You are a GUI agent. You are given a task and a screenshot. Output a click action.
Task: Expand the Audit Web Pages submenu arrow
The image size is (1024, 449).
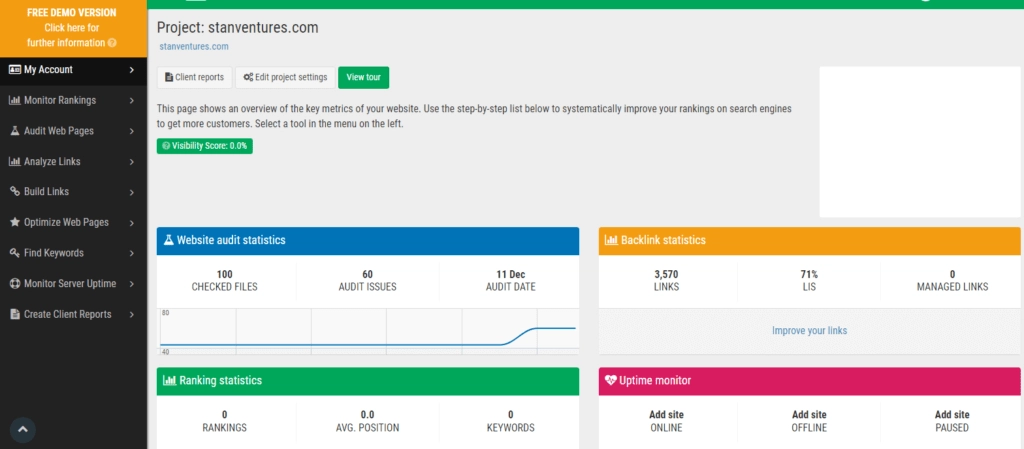point(132,131)
